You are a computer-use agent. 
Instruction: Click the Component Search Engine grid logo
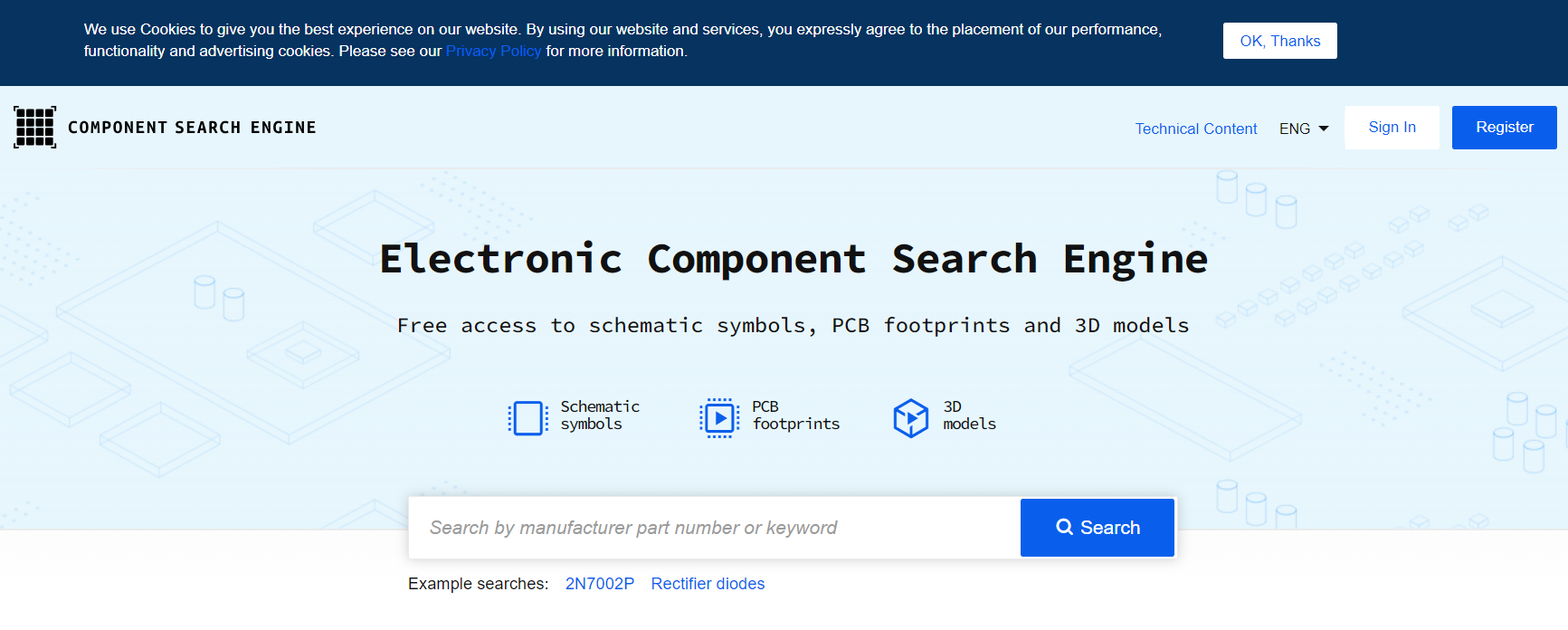click(34, 127)
